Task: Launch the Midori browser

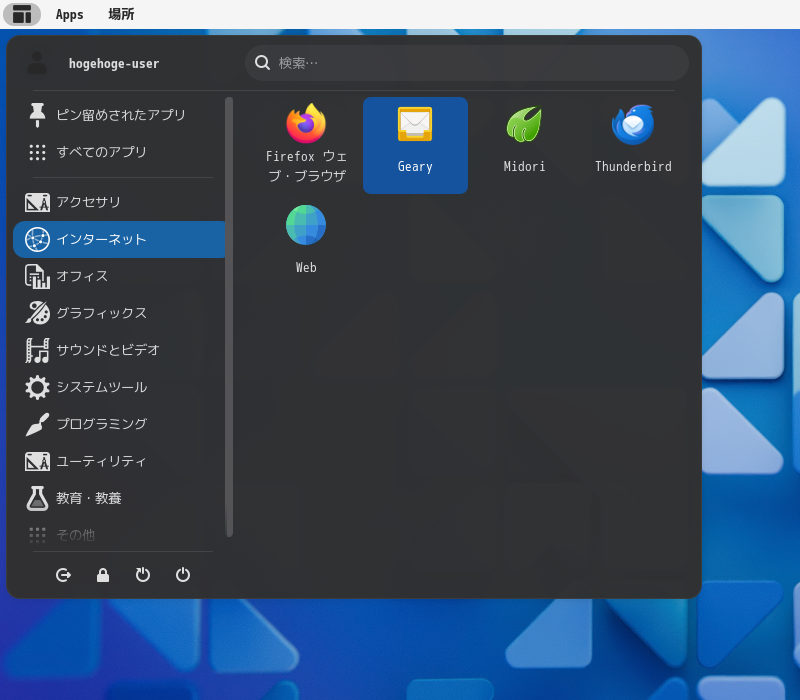Action: [524, 145]
